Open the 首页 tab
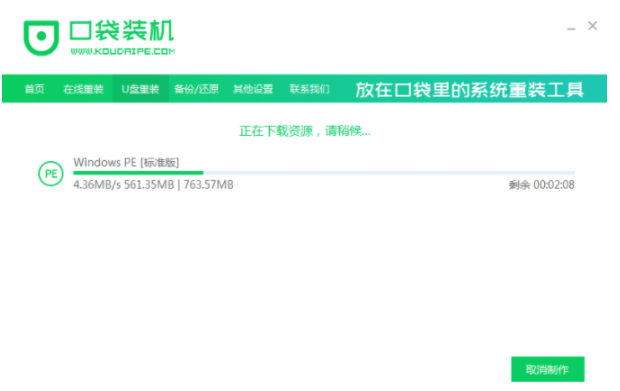 (34, 89)
